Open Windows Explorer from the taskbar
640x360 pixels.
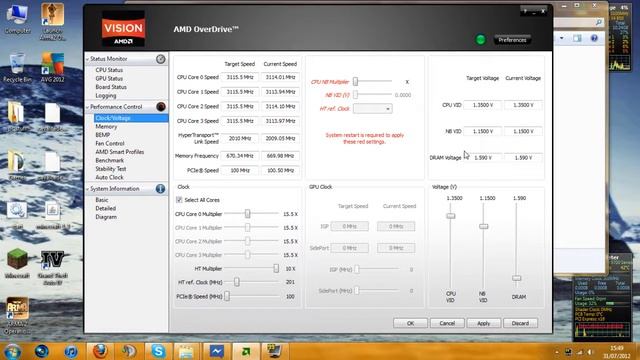point(186,351)
